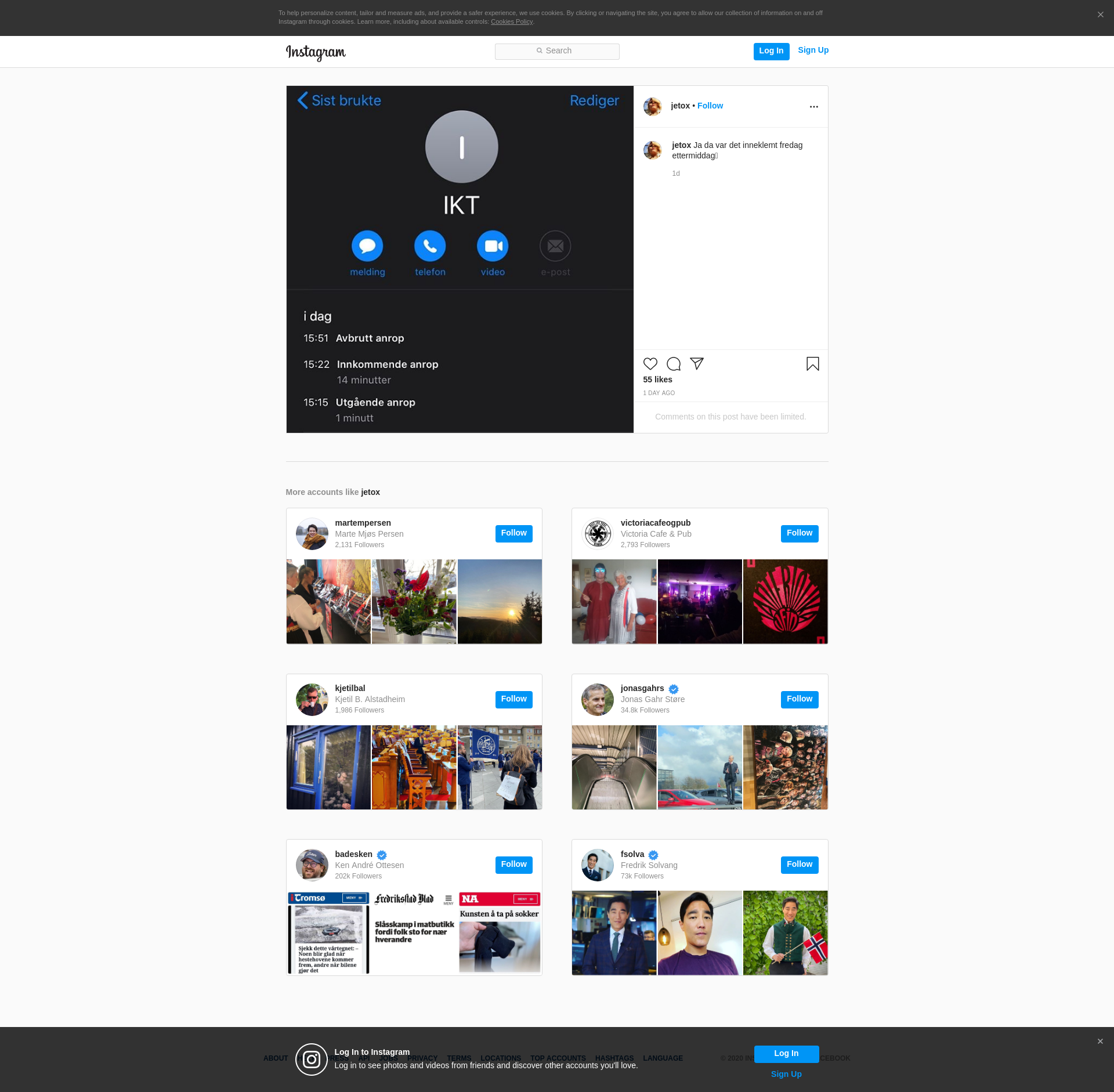The image size is (1114, 1092).
Task: Open the TOP ACCOUNTS footer link
Action: point(558,1058)
